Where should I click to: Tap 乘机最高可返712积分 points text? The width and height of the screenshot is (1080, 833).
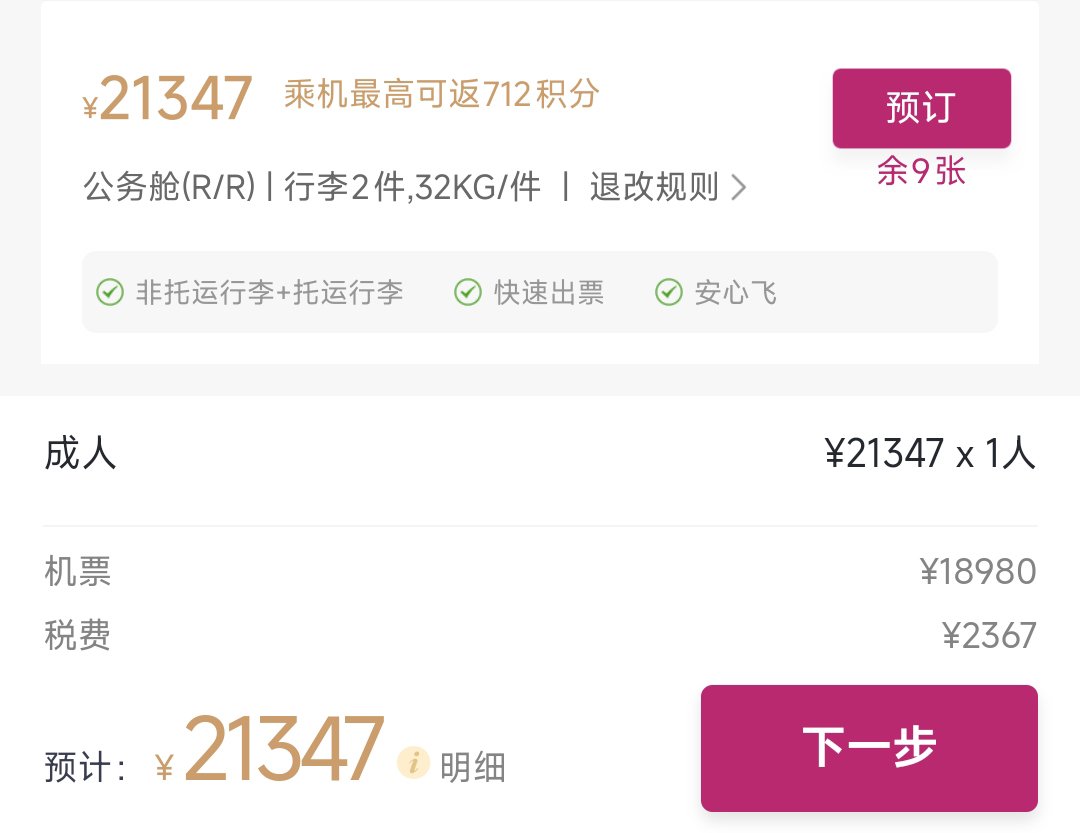tap(442, 94)
